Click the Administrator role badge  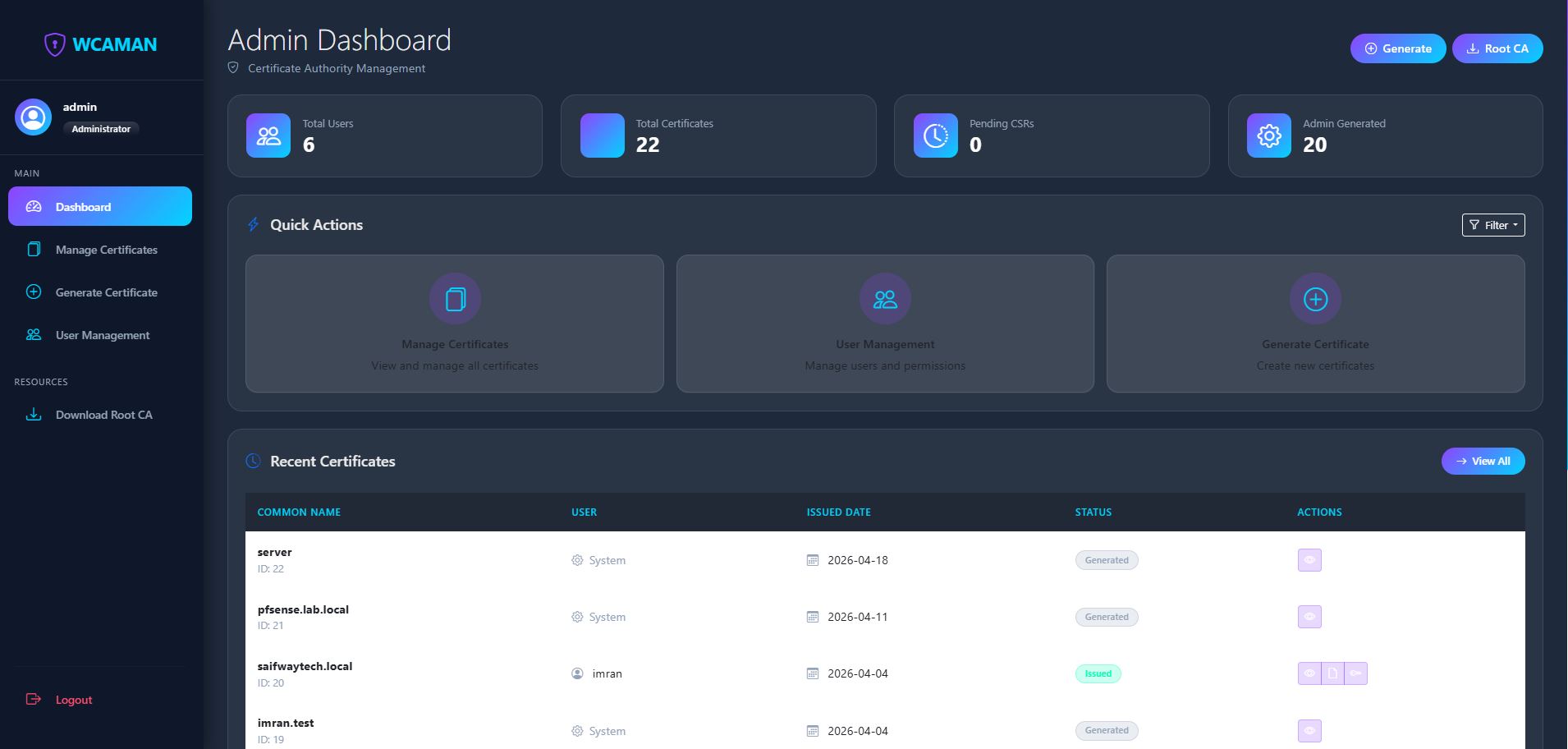tap(101, 129)
